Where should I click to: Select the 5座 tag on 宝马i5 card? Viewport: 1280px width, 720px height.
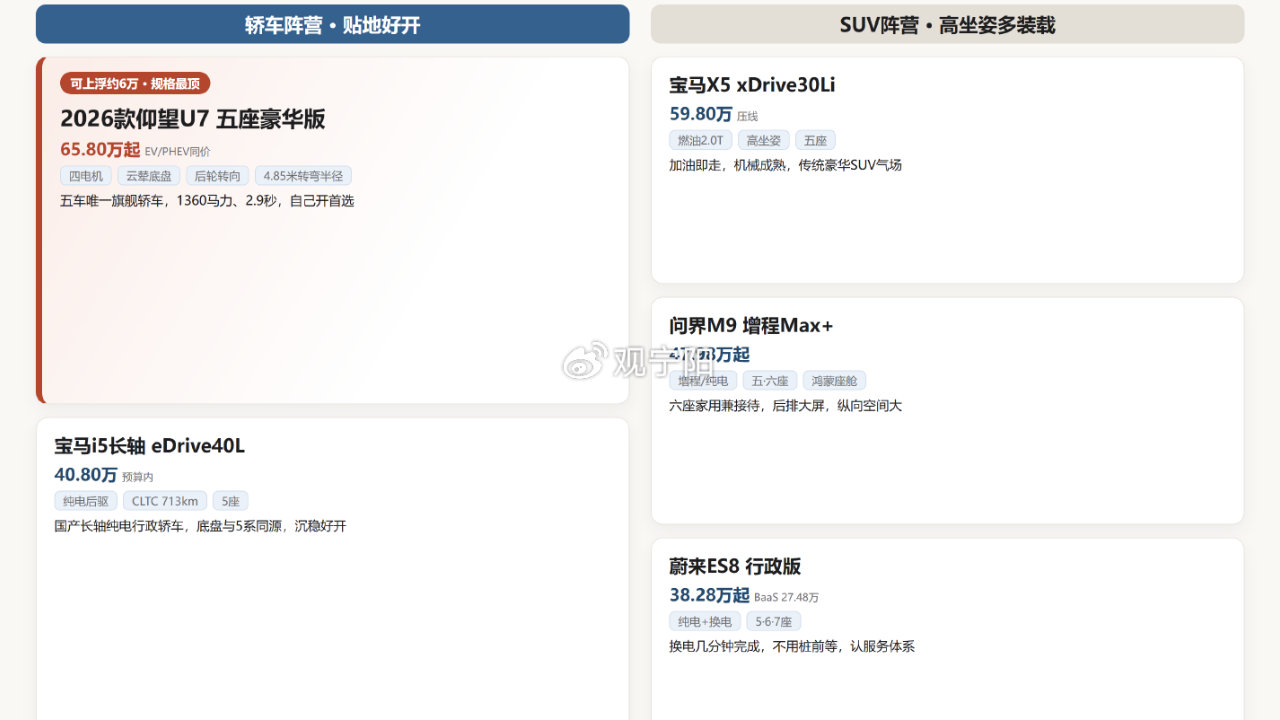click(230, 501)
